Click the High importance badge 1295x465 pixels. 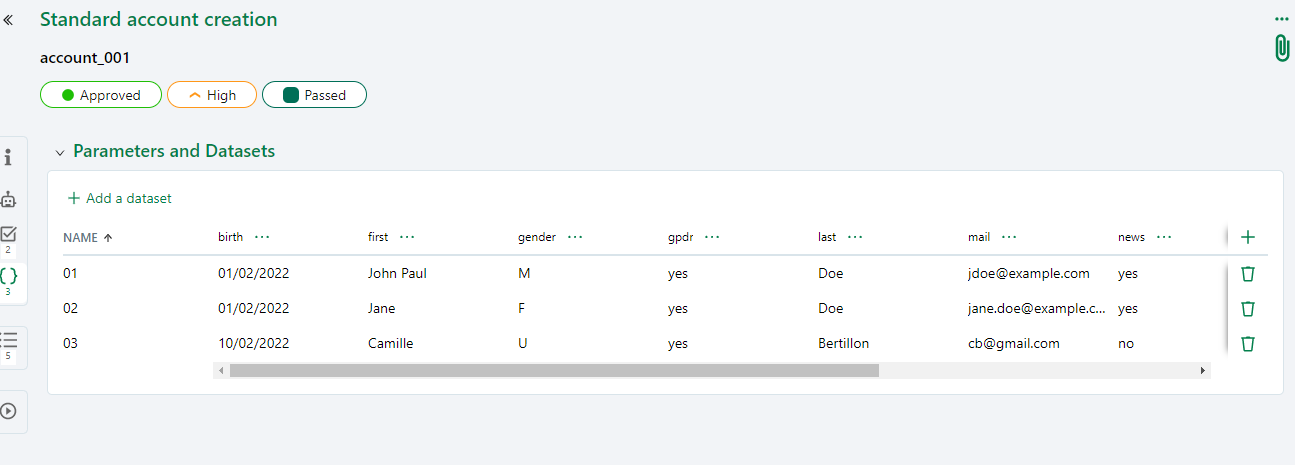[x=212, y=95]
